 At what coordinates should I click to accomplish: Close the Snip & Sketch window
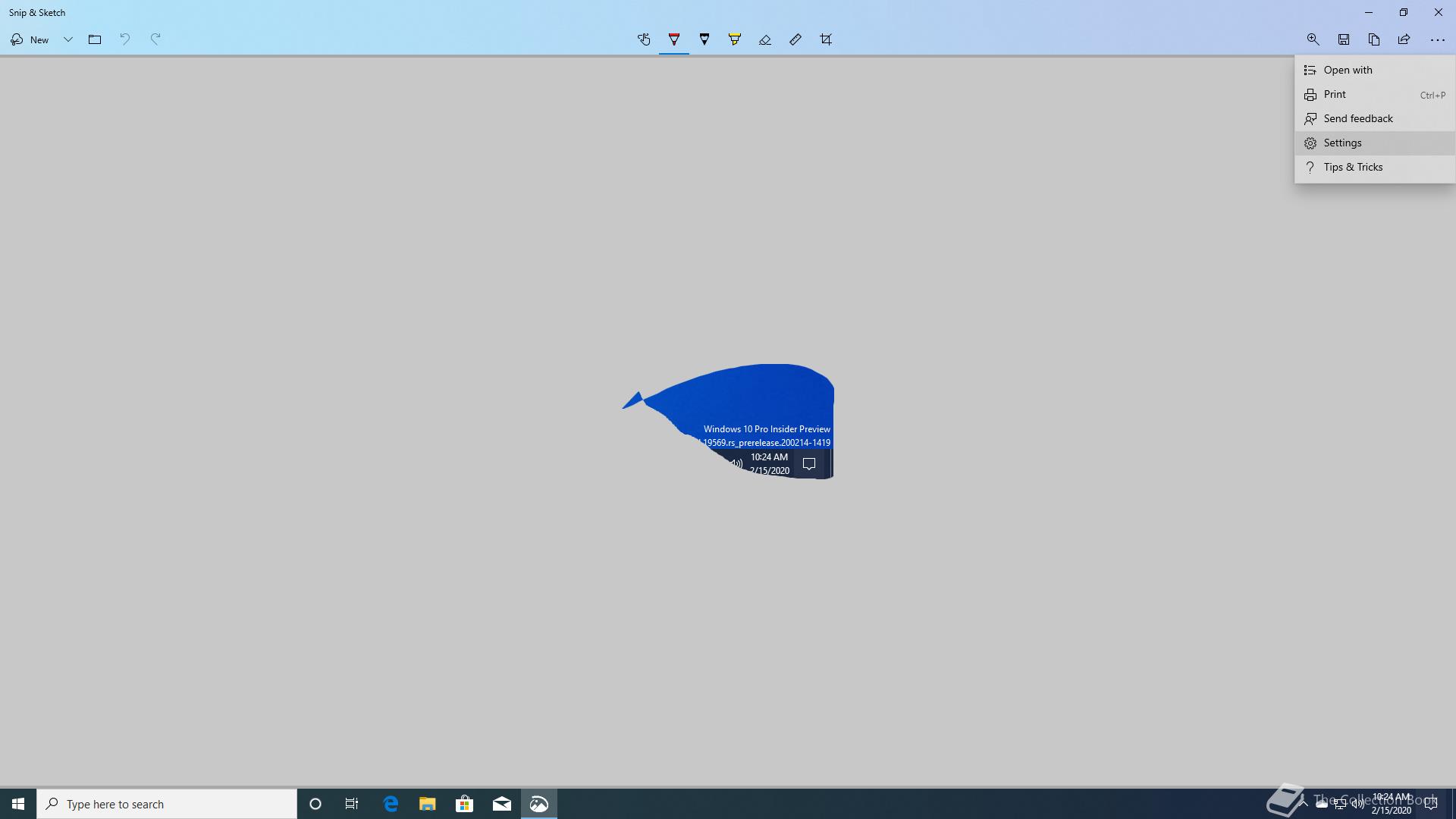click(1439, 12)
